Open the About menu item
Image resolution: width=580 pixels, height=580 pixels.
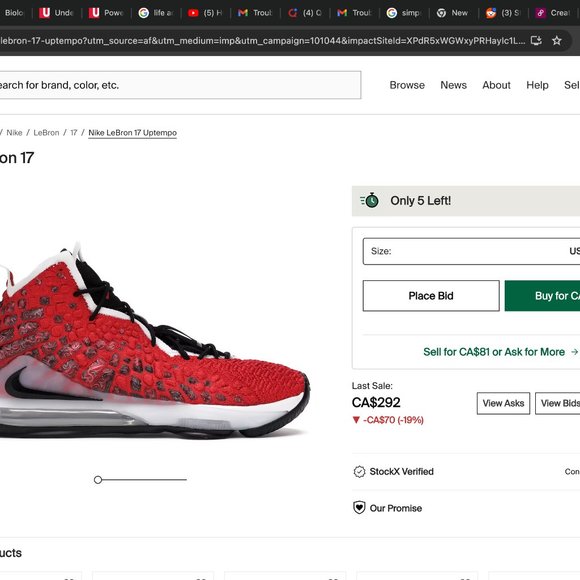pyautogui.click(x=496, y=85)
